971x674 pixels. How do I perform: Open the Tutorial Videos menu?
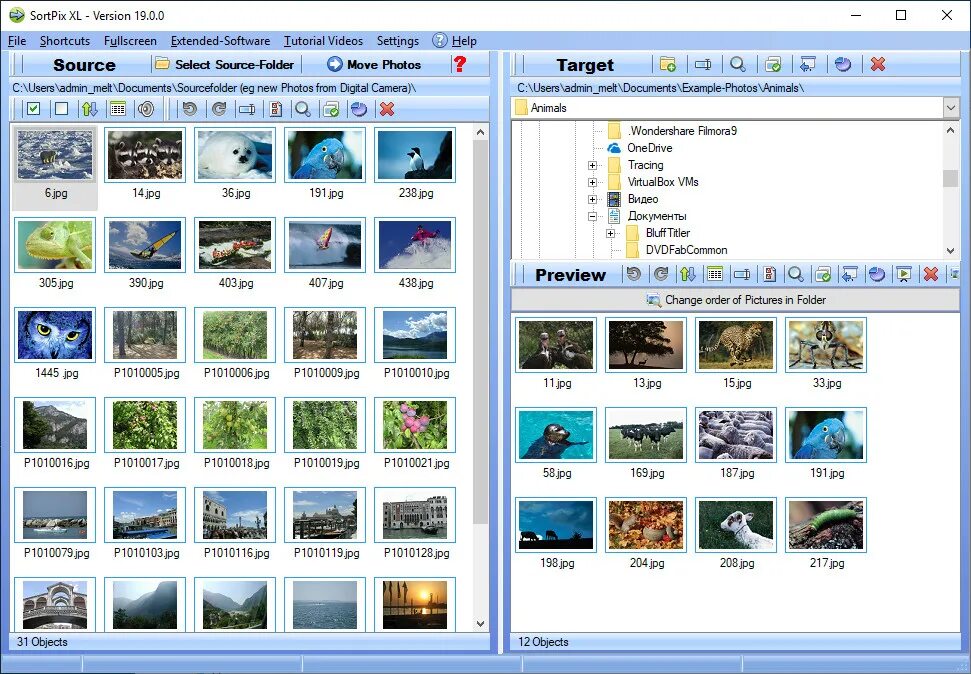pyautogui.click(x=323, y=41)
